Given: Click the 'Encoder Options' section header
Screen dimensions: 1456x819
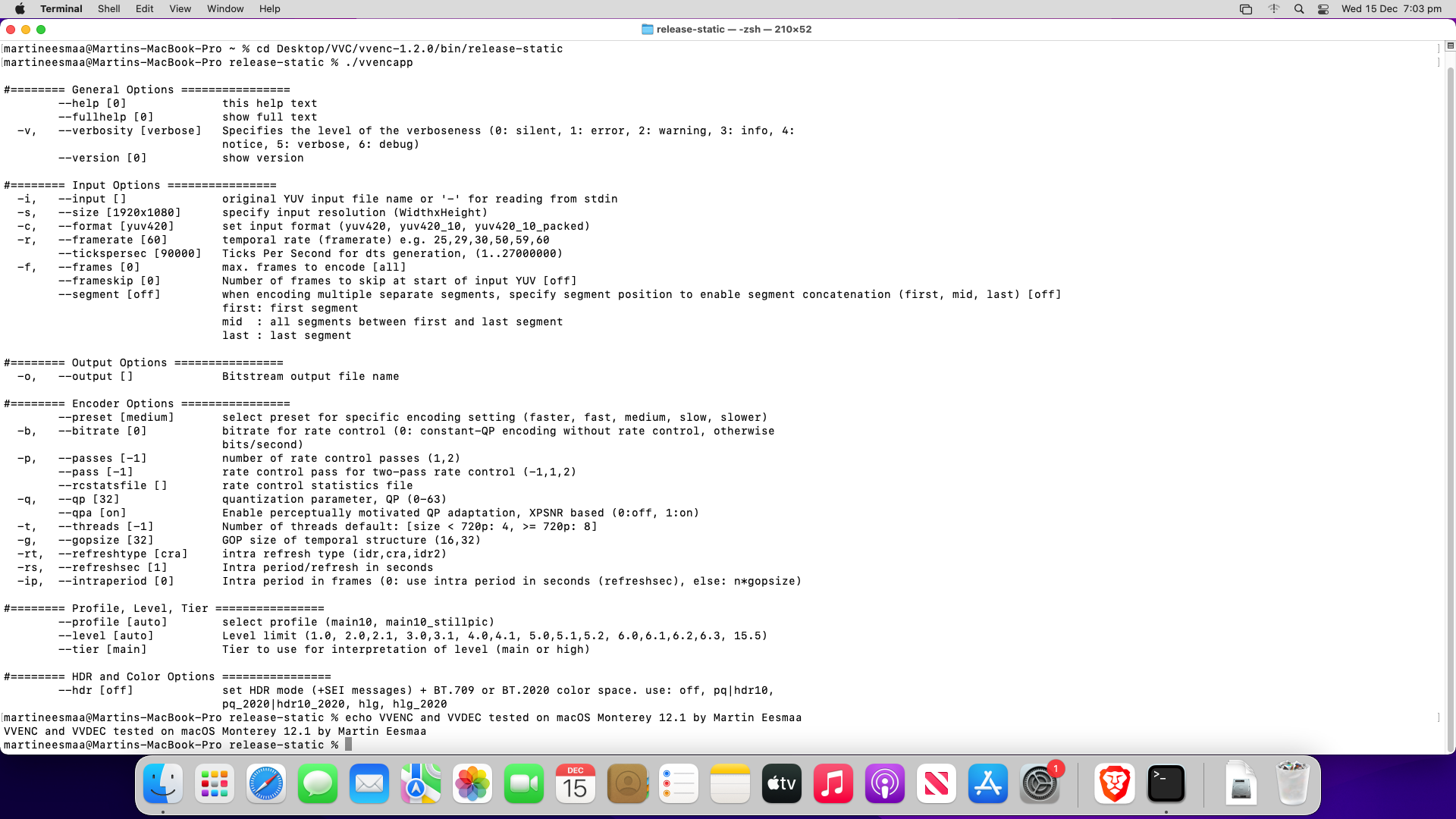Looking at the screenshot, I should pos(147,404).
